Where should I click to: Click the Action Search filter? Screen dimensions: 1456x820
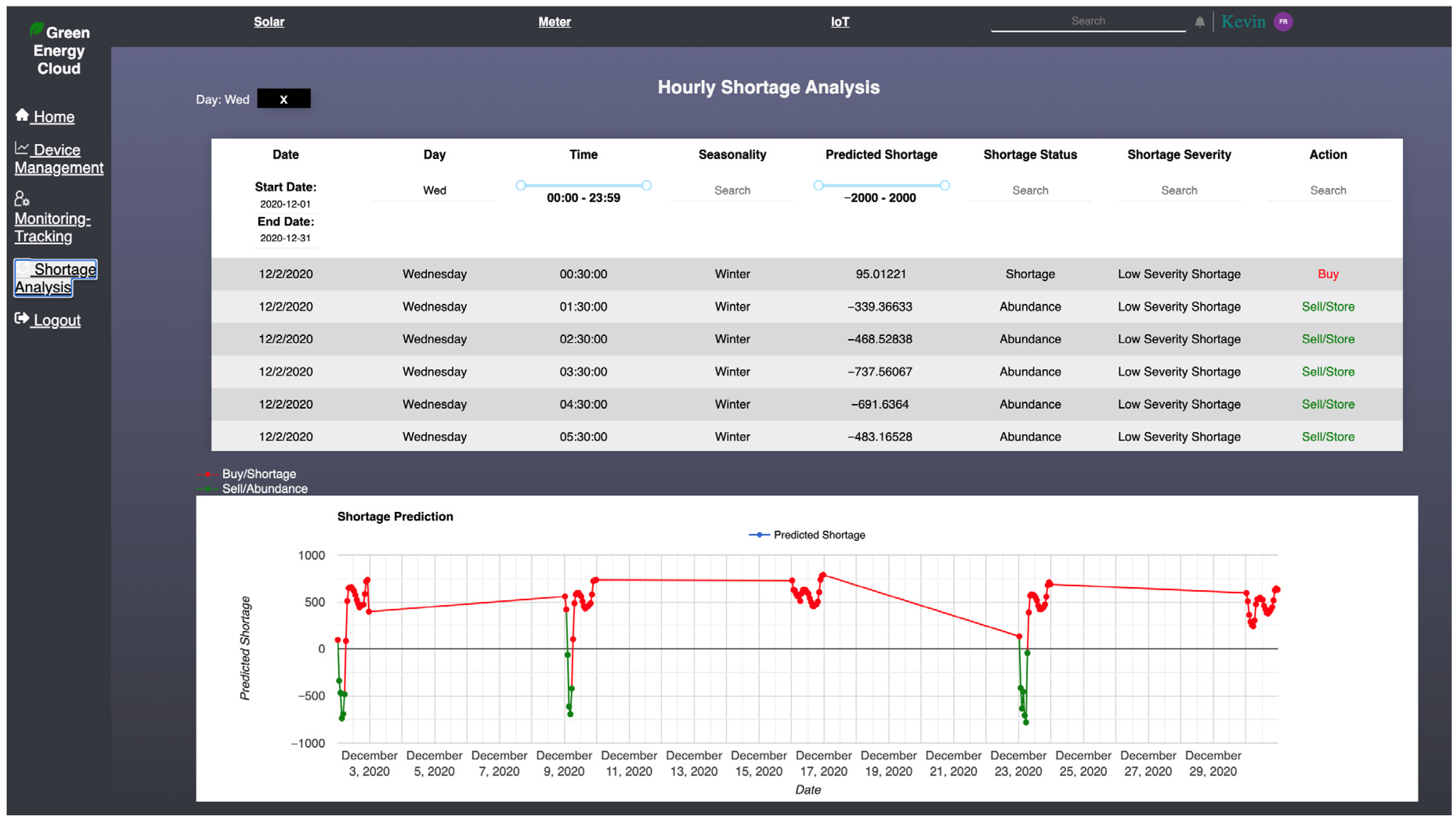(1328, 190)
